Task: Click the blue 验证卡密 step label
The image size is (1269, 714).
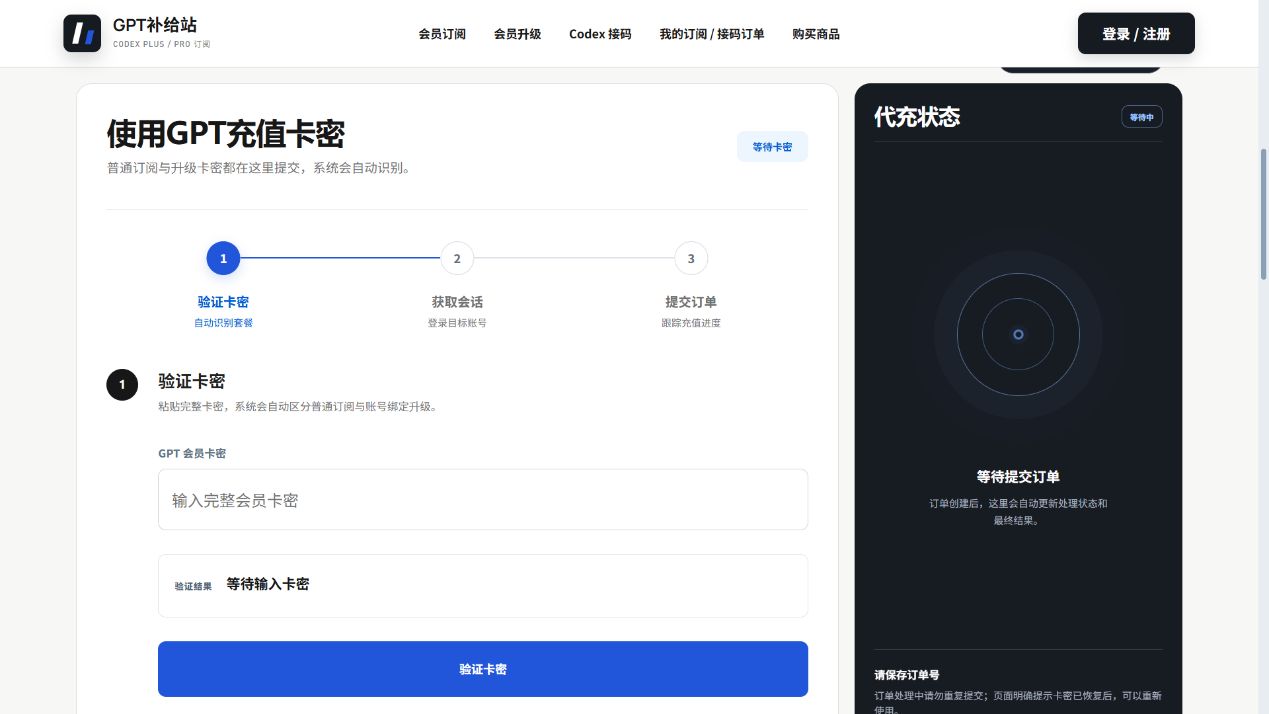Action: (x=223, y=302)
